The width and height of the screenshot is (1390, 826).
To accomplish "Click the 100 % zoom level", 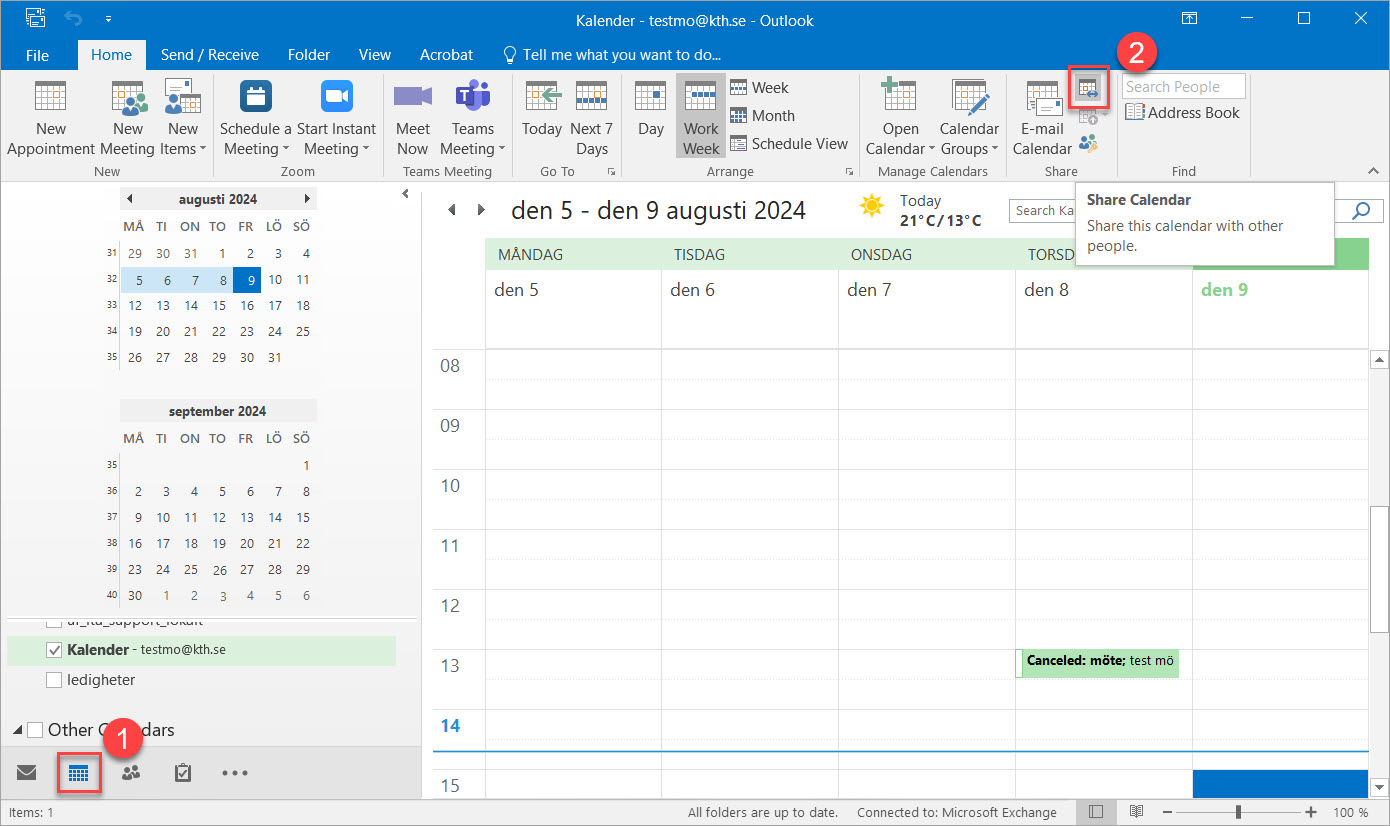I will (x=1351, y=812).
